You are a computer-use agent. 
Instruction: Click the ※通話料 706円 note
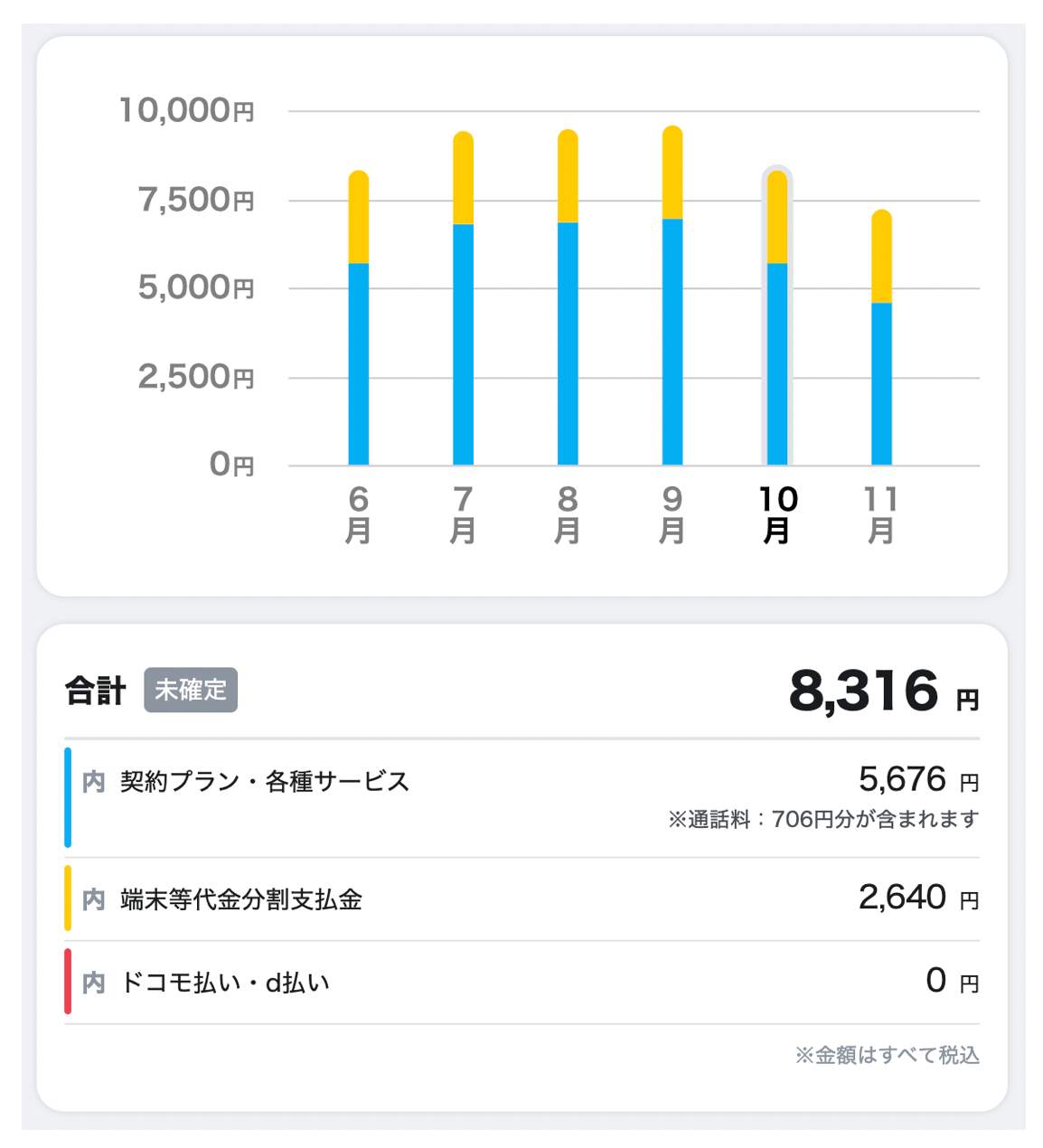click(822, 819)
